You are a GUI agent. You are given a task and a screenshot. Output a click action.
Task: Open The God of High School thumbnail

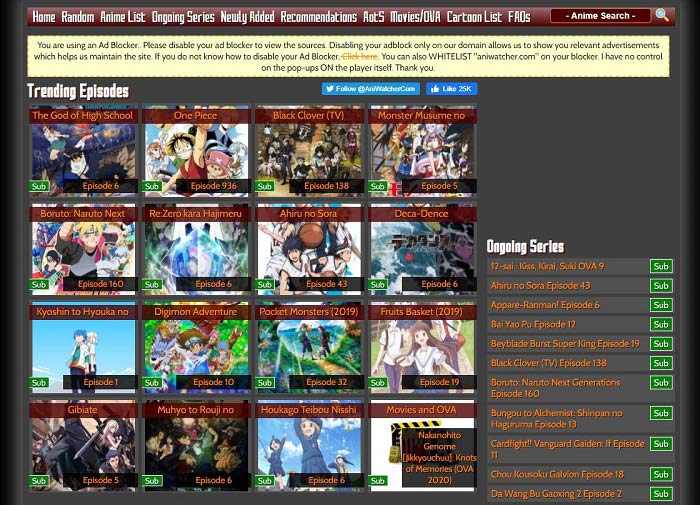pyautogui.click(x=83, y=151)
